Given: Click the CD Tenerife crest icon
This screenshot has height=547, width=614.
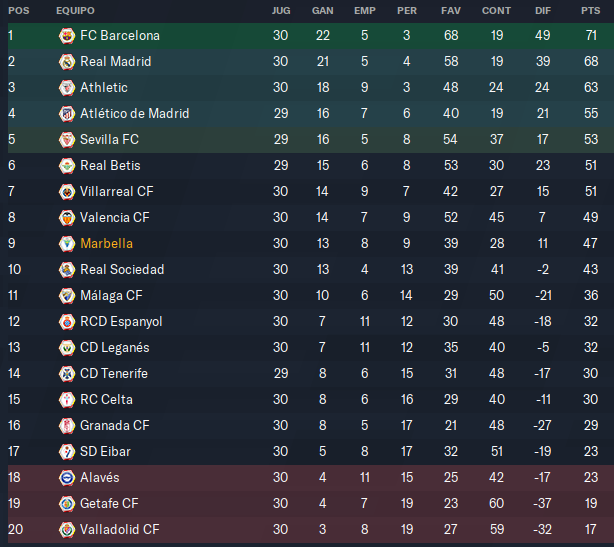Looking at the screenshot, I should point(67,374).
